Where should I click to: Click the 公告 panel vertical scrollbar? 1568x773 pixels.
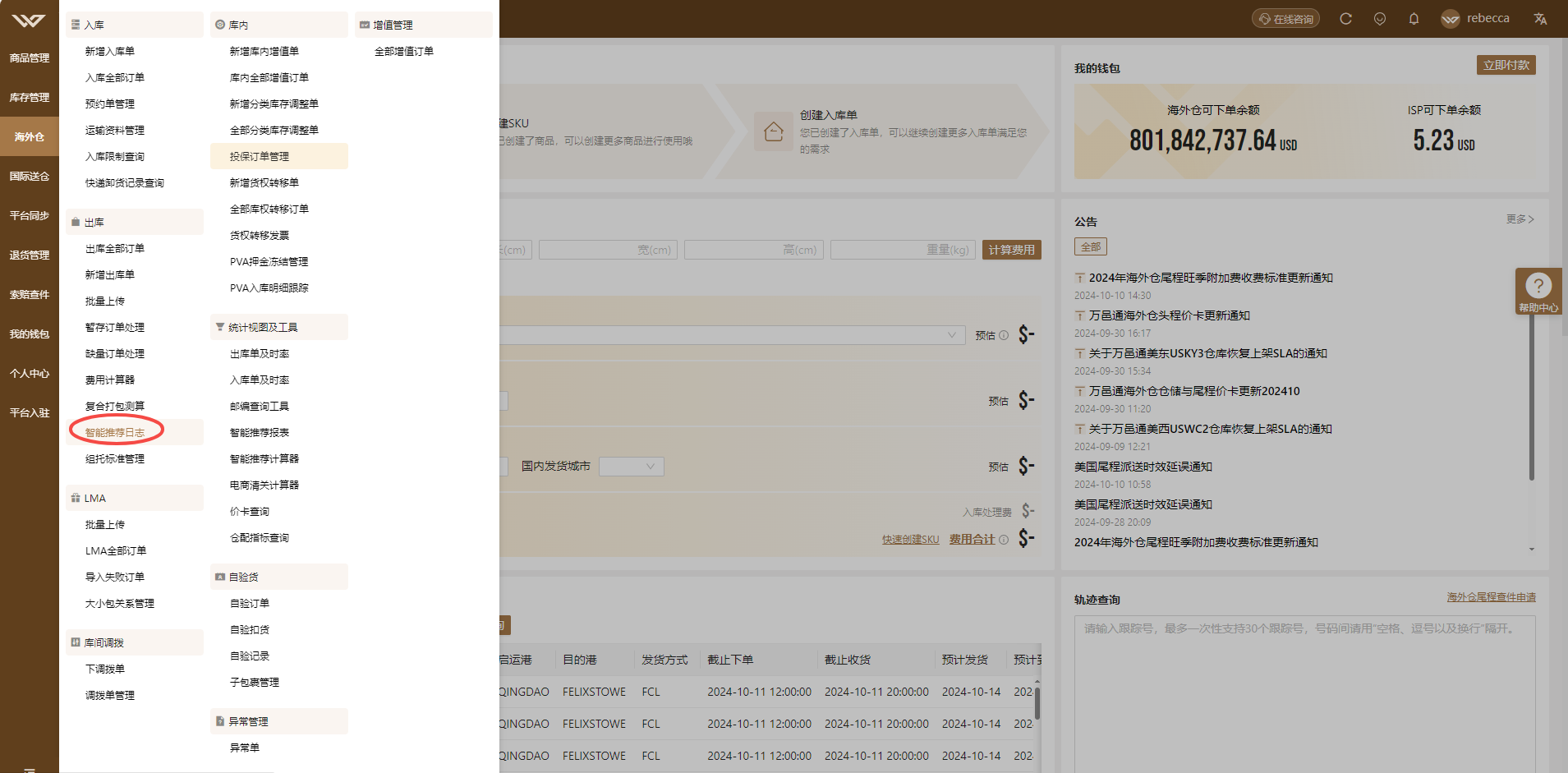(x=1532, y=394)
